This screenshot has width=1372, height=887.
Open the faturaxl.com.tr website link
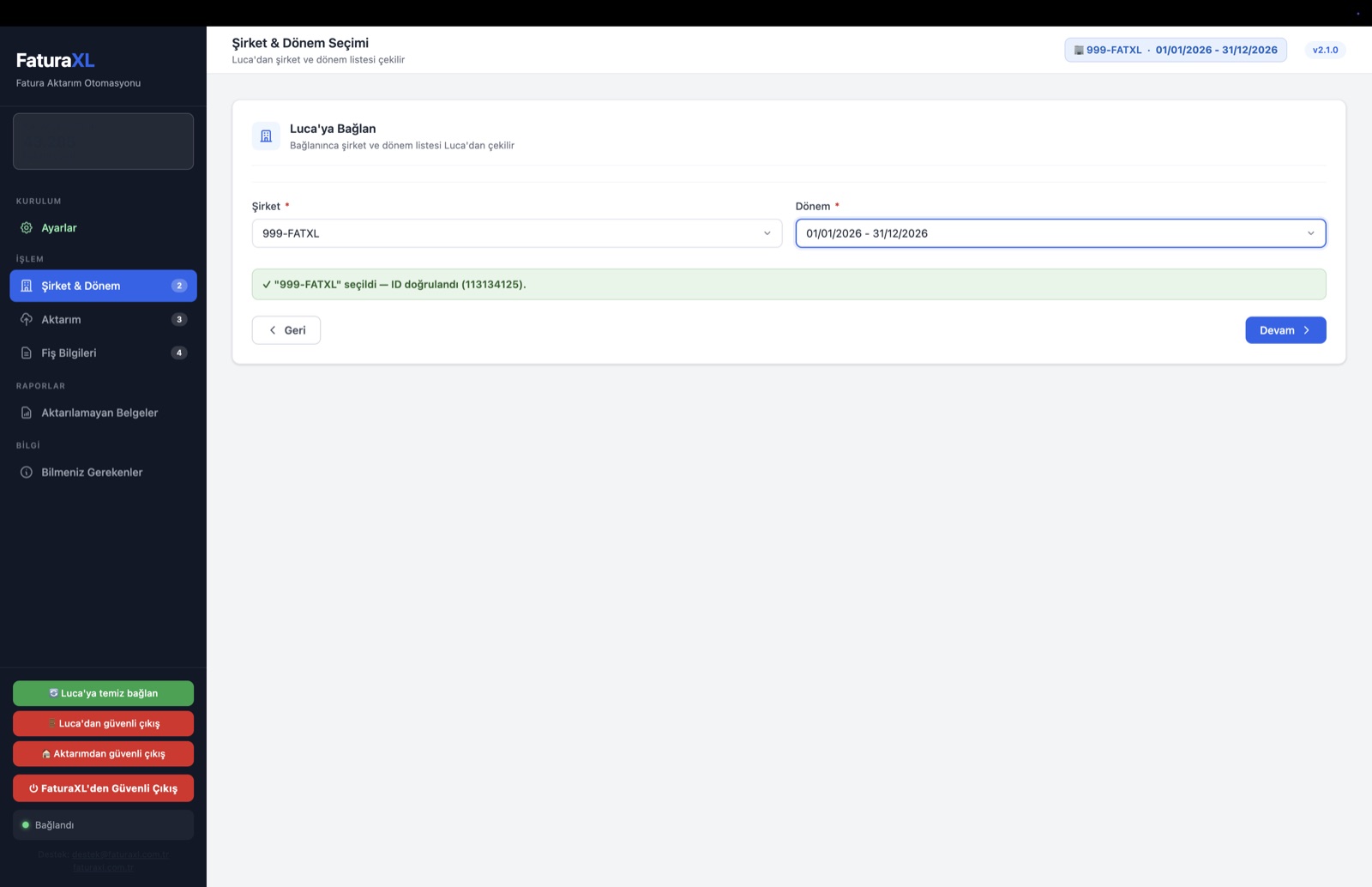[x=103, y=867]
